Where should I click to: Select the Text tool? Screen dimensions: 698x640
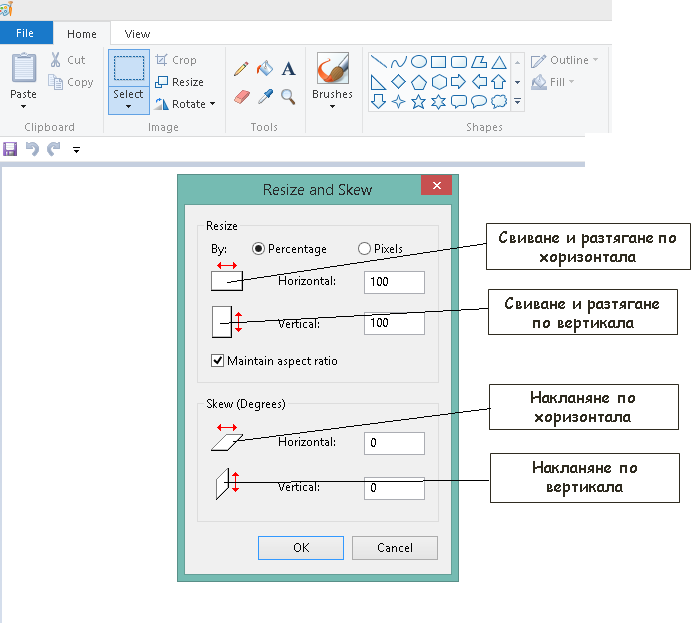click(x=288, y=69)
